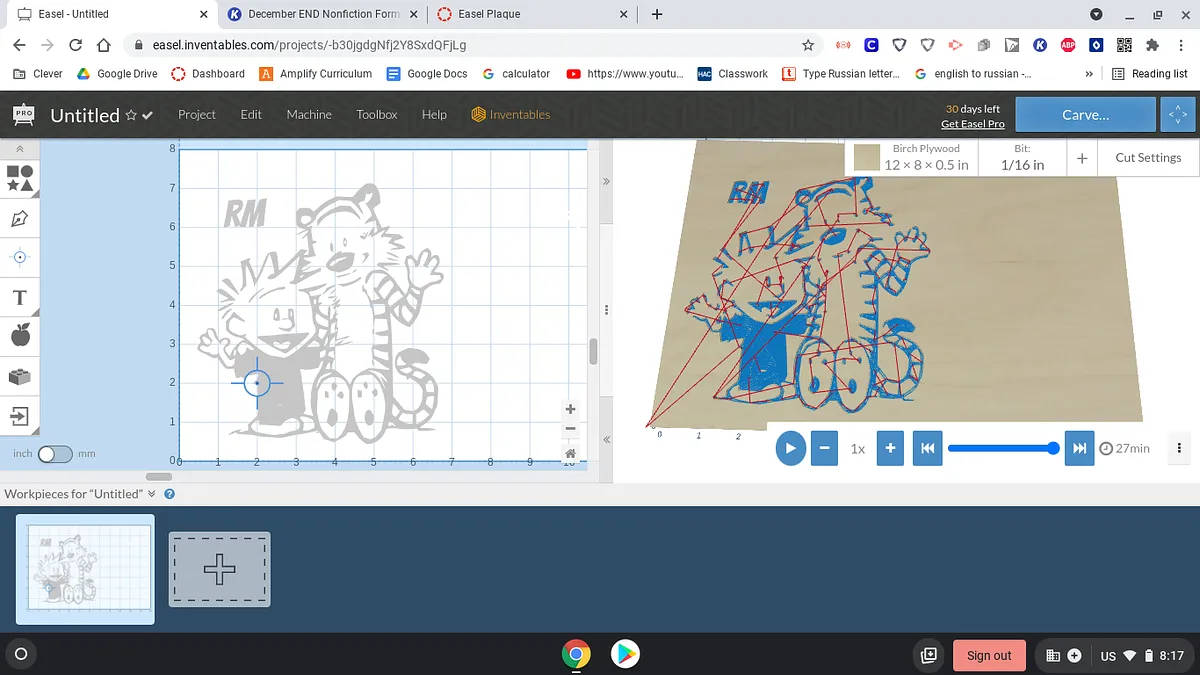
Task: Open Chrome extensions puzzle icon
Action: tap(1151, 45)
